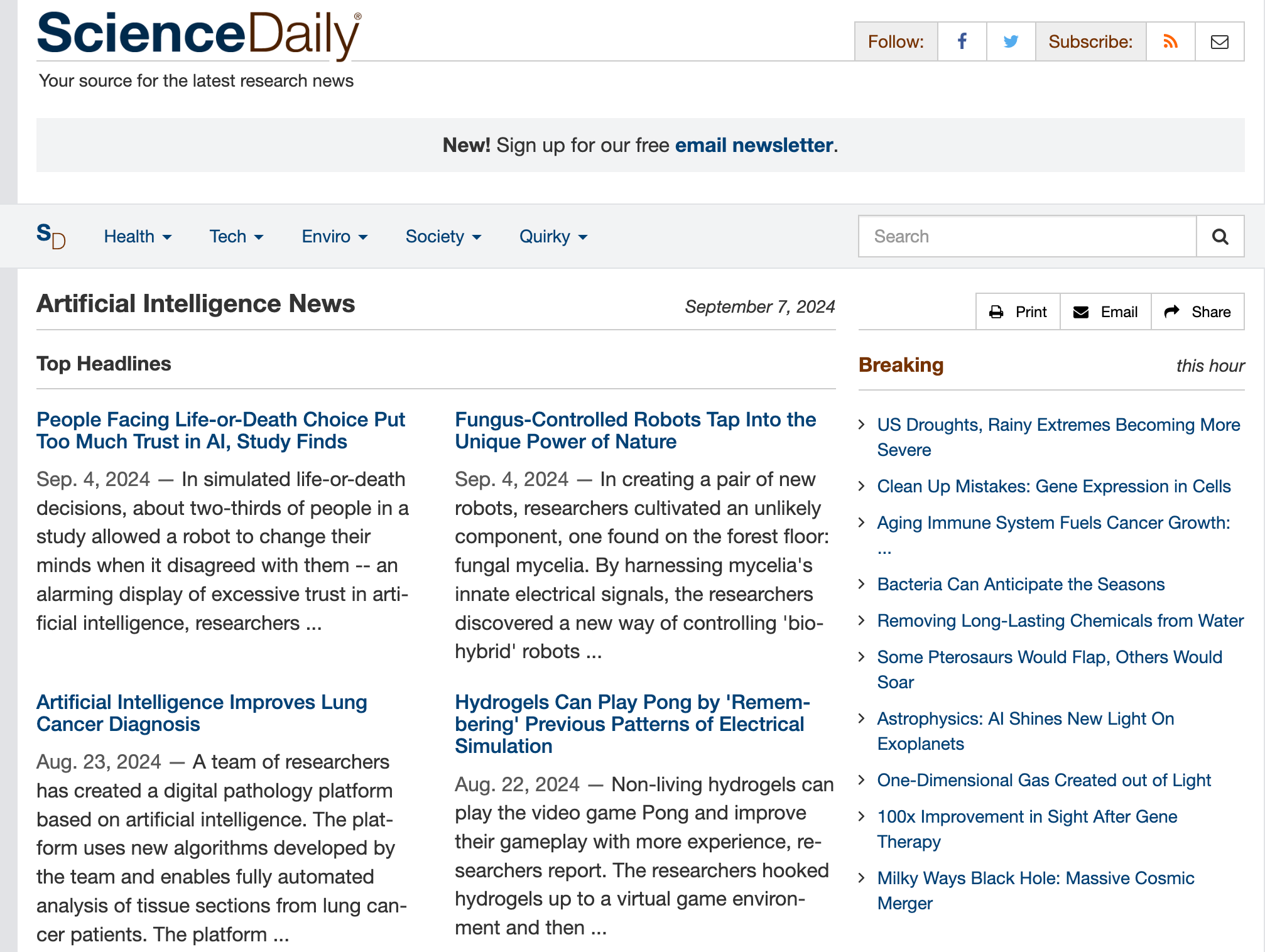Open the Society dropdown menu
The height and width of the screenshot is (952, 1265).
point(443,236)
